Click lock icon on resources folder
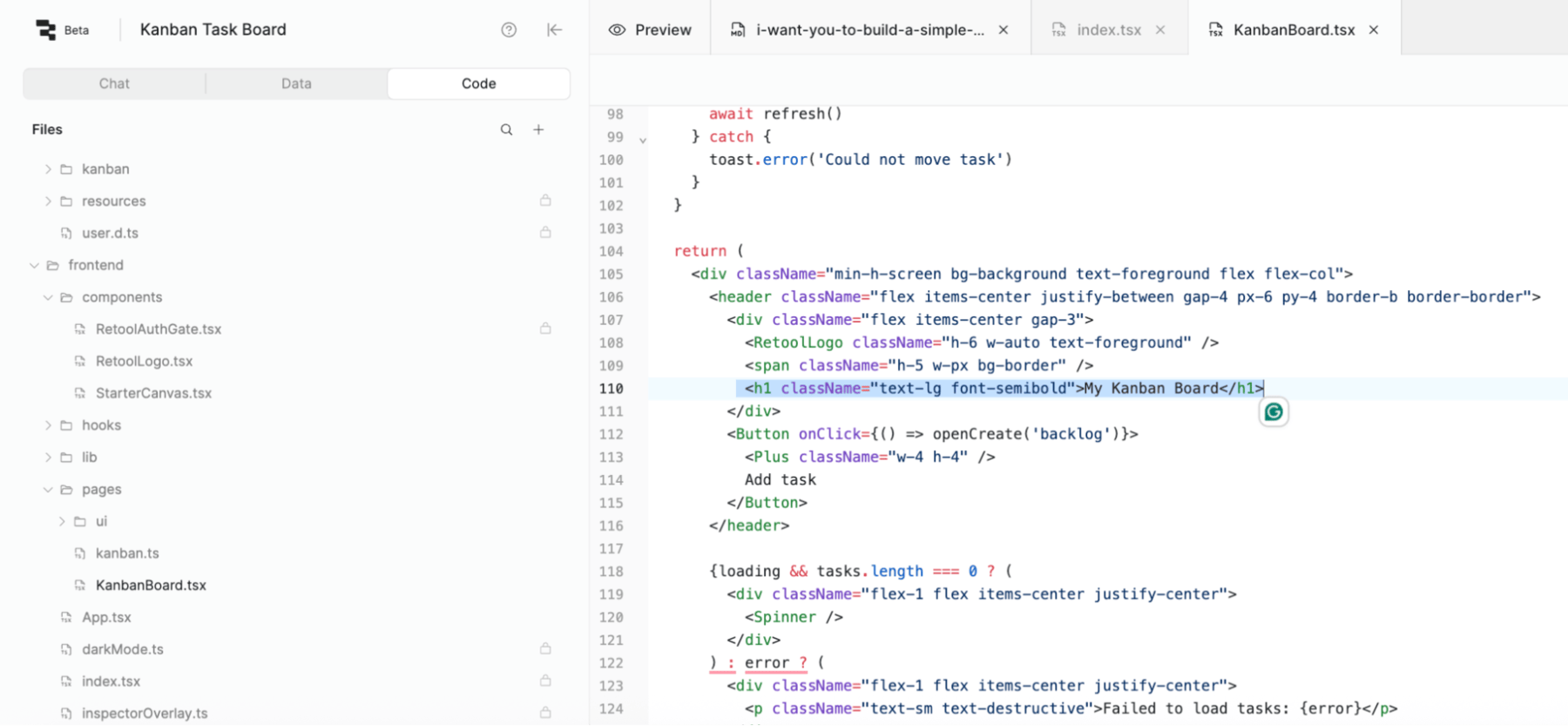This screenshot has height=726, width=1568. tap(545, 200)
